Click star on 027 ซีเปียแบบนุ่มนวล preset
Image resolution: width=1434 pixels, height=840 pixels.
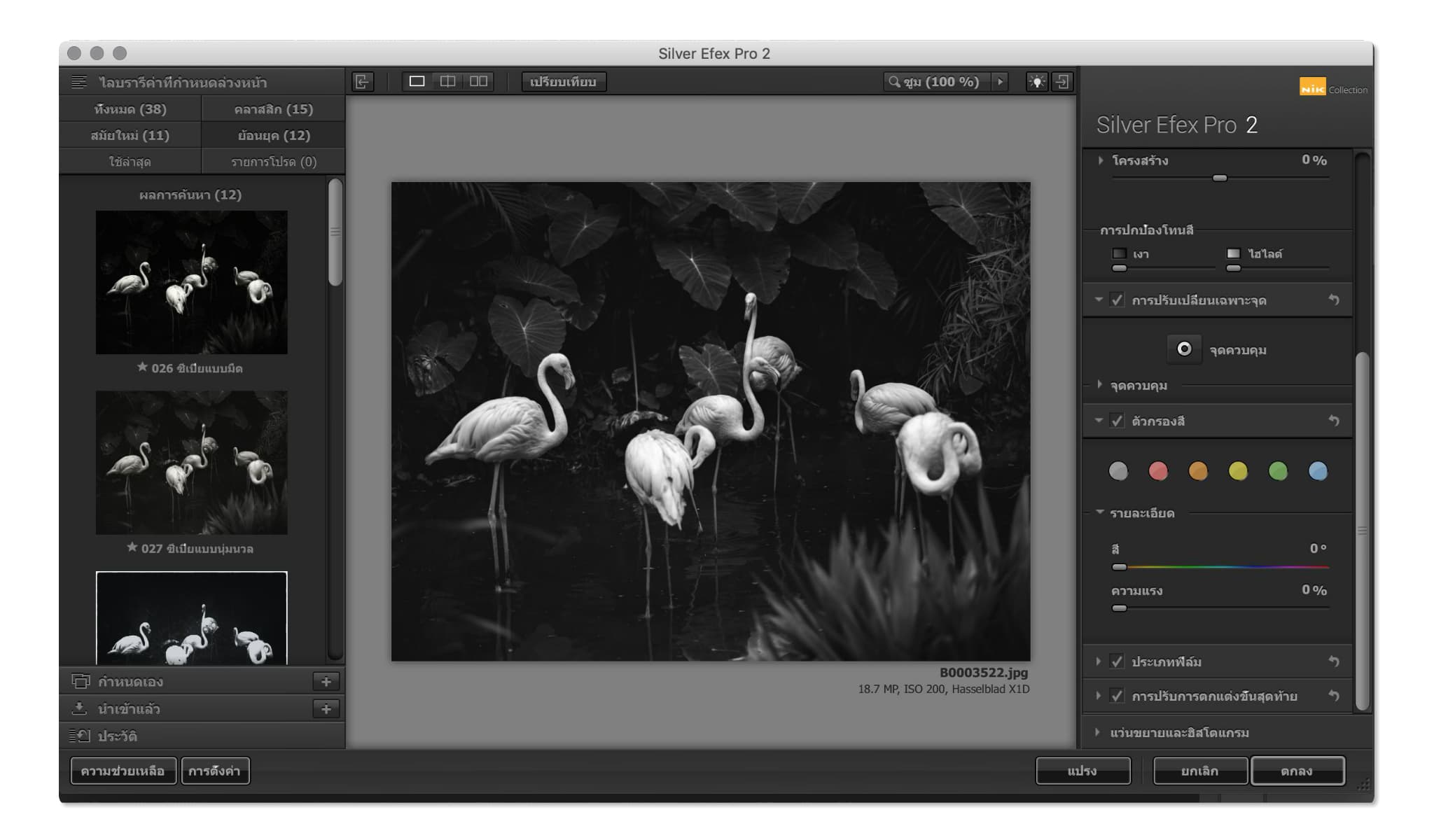[132, 547]
